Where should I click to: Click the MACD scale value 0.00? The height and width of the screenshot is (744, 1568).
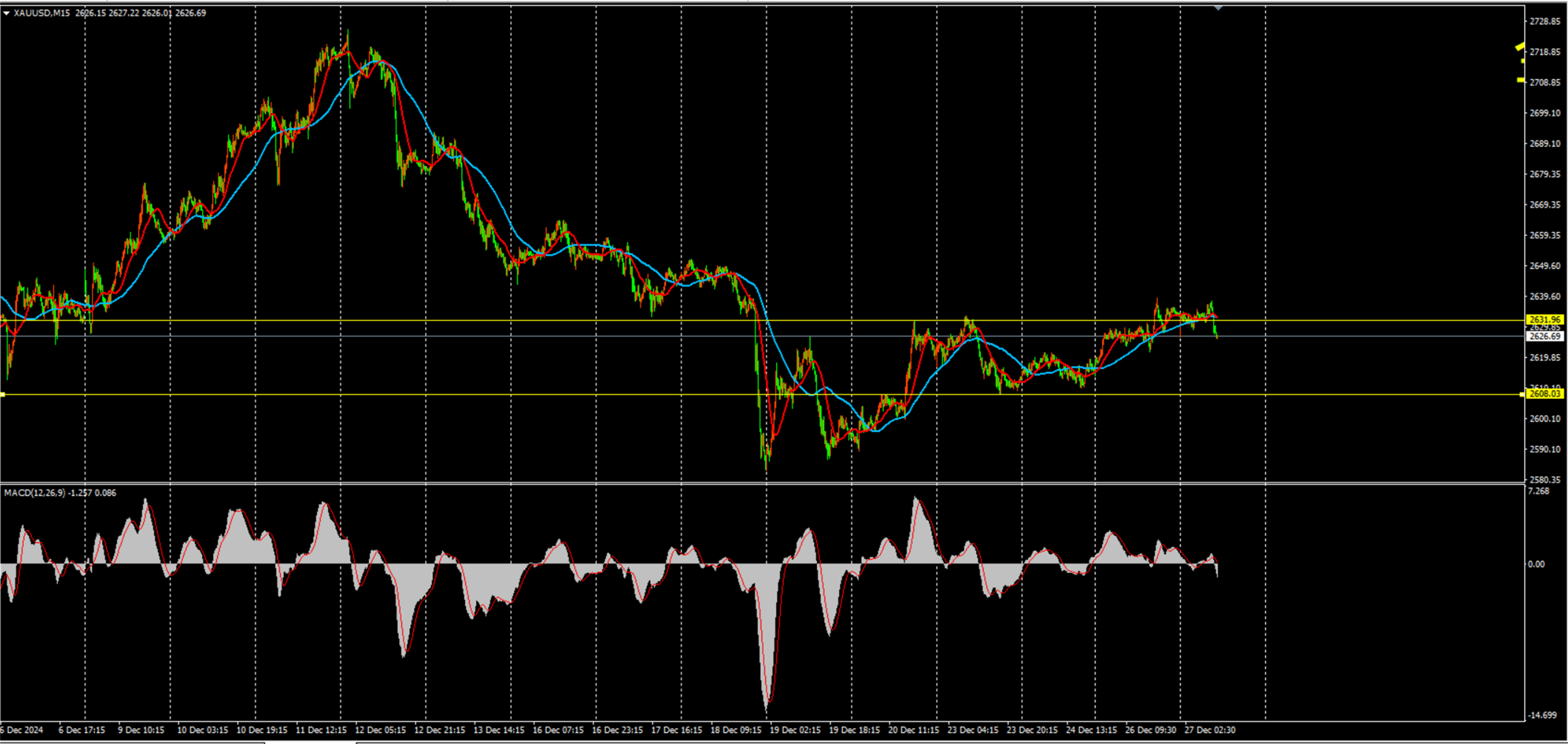[x=1537, y=564]
